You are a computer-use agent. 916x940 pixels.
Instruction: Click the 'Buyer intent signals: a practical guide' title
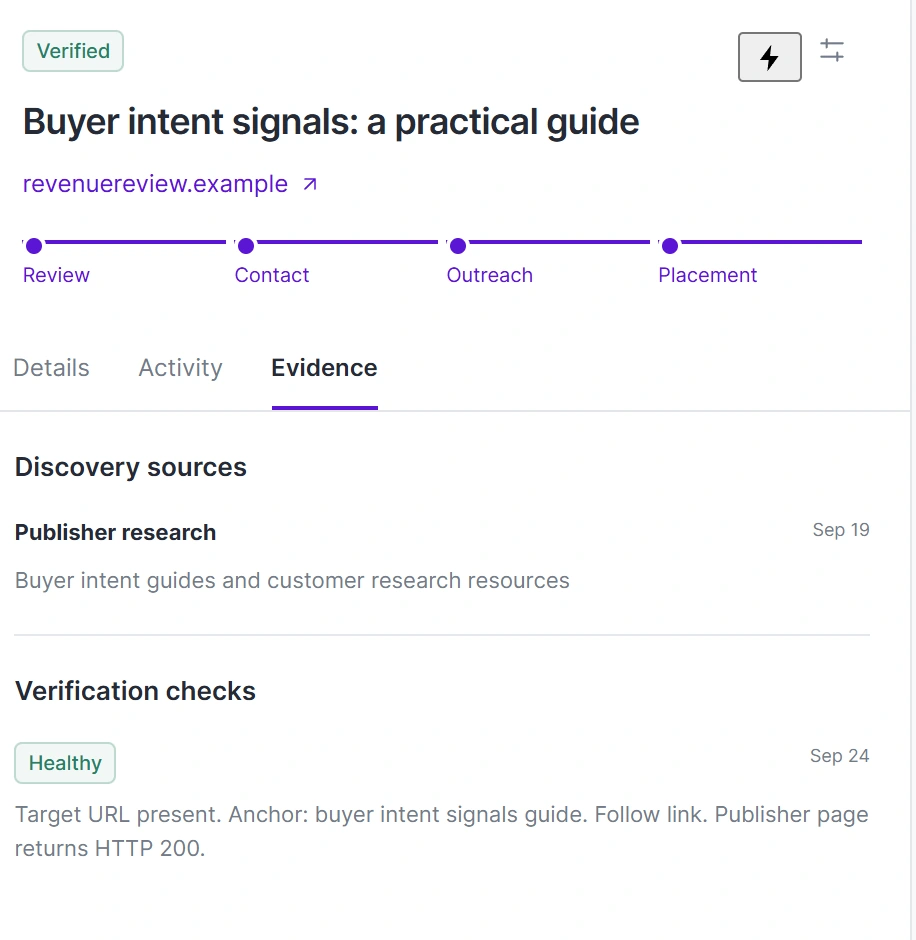331,122
